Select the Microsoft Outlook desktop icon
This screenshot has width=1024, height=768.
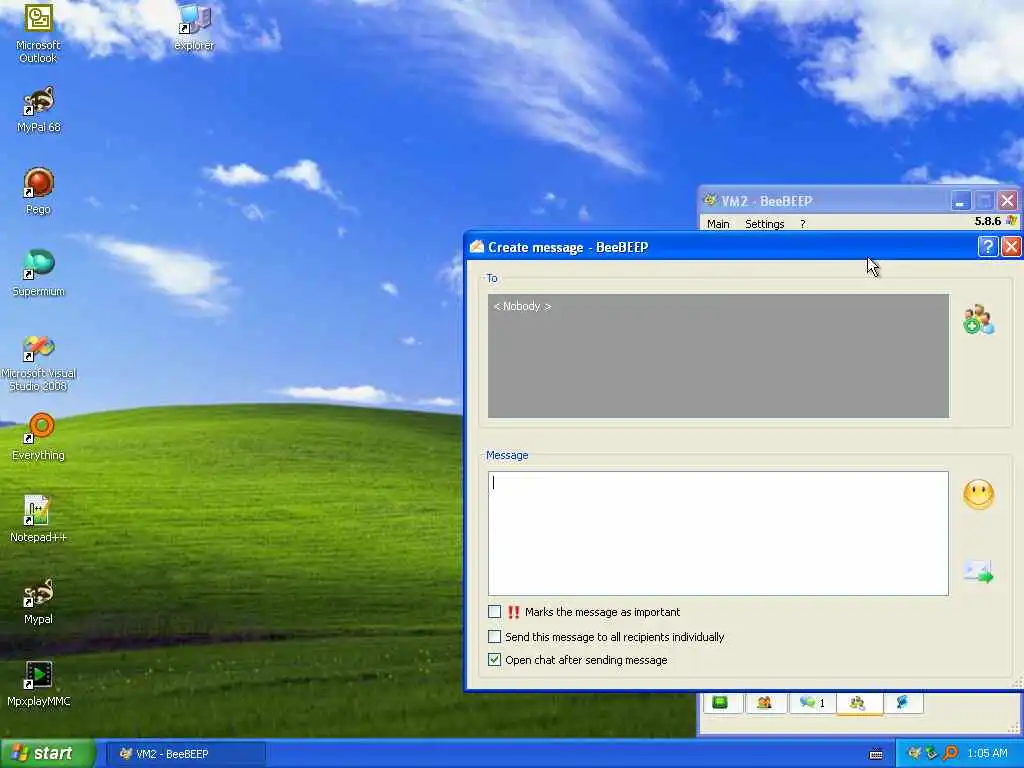[38, 33]
